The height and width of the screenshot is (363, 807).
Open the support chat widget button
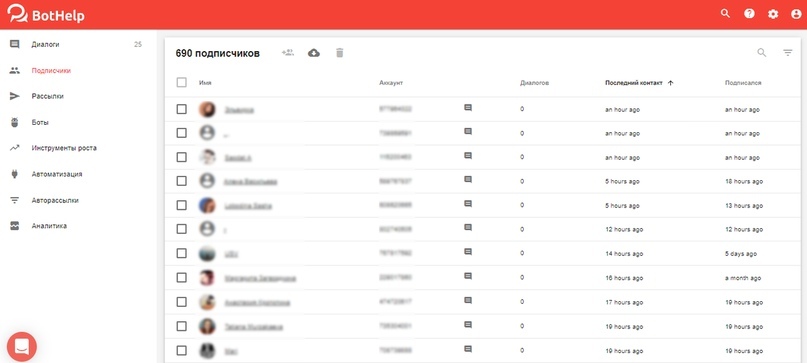click(22, 347)
